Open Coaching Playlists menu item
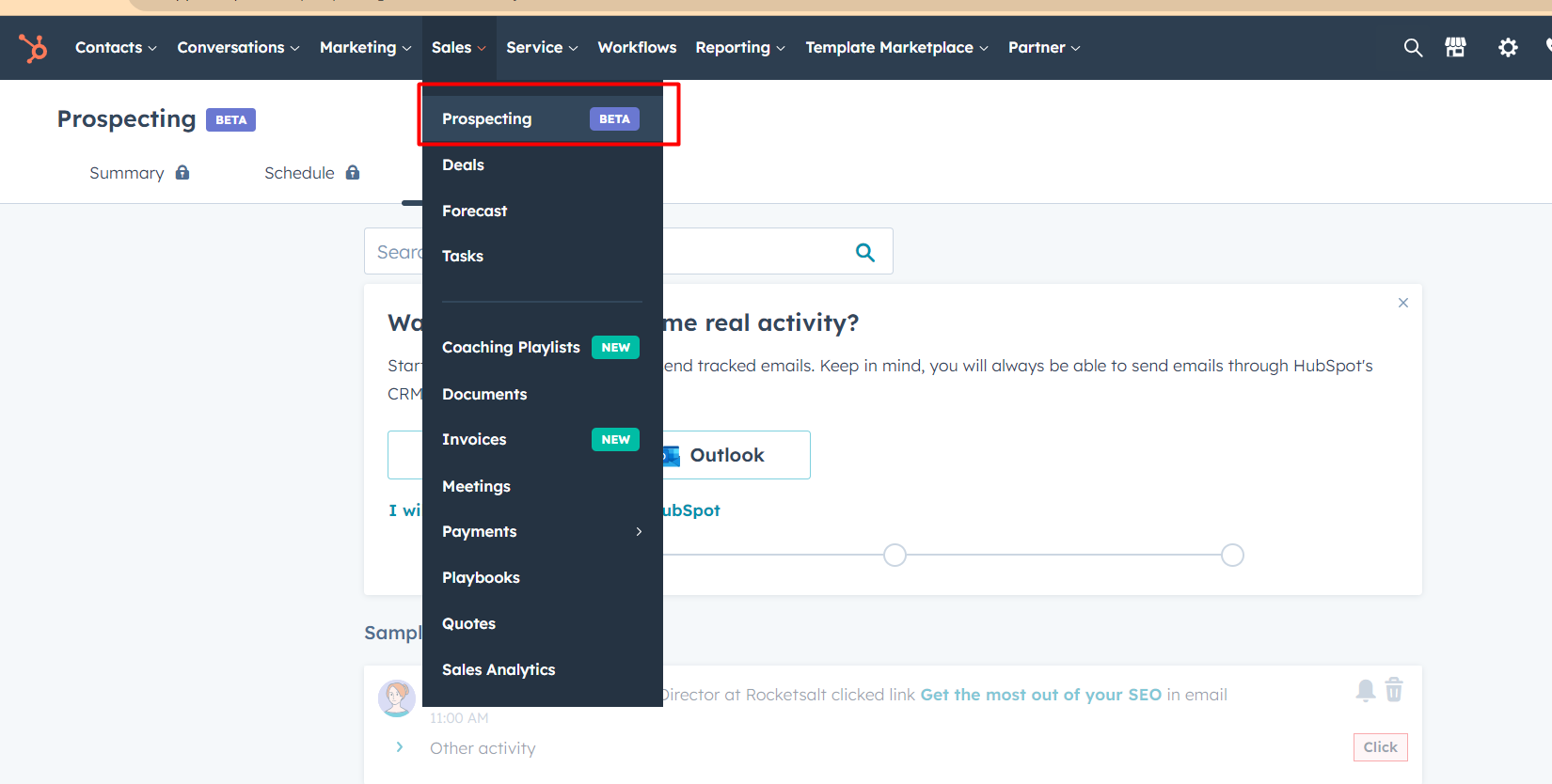Image resolution: width=1552 pixels, height=784 pixels. (x=543, y=348)
